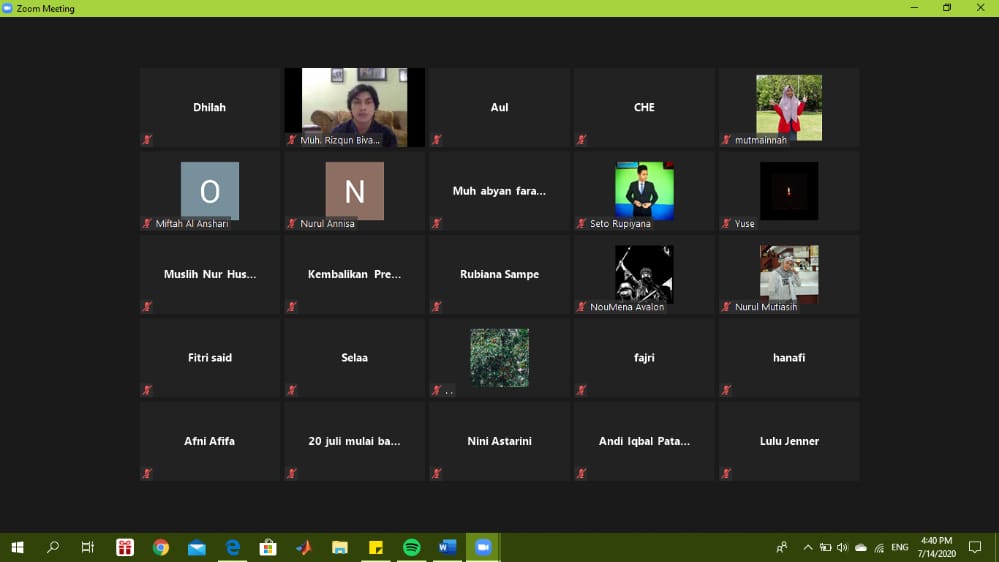999x562 pixels.
Task: Select Muh. Rizqun's video tile
Action: [x=354, y=106]
